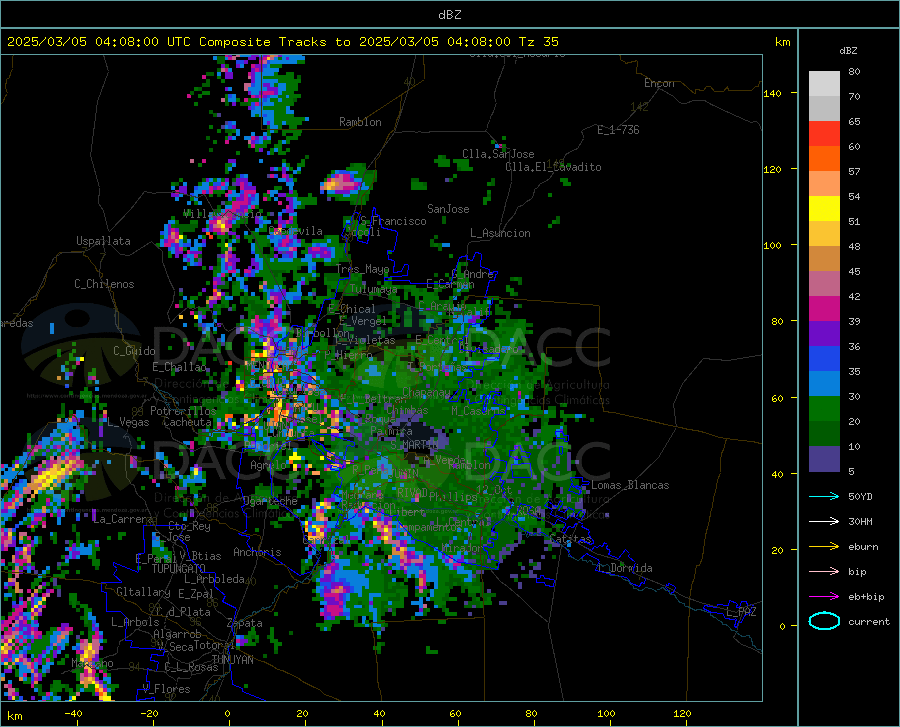This screenshot has width=900, height=727.
Task: Click the yellow eburn arrow icon
Action: click(x=824, y=547)
